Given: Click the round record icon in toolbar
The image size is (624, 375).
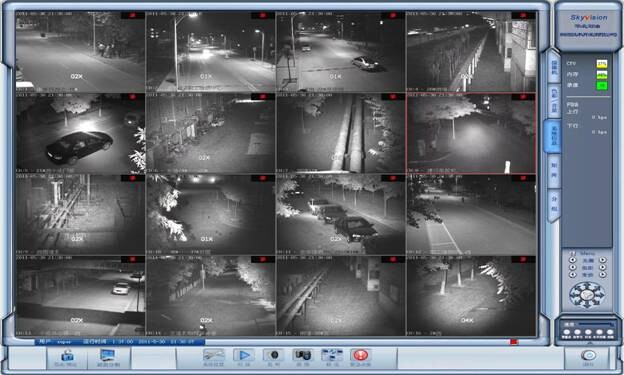Looking at the screenshot, I should (x=273, y=355).
